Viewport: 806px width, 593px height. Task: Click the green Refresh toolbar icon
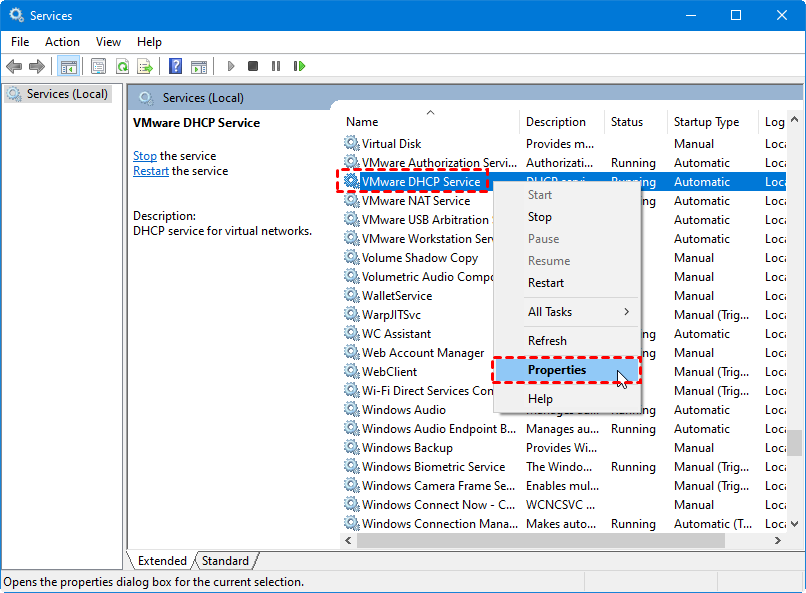pos(122,67)
